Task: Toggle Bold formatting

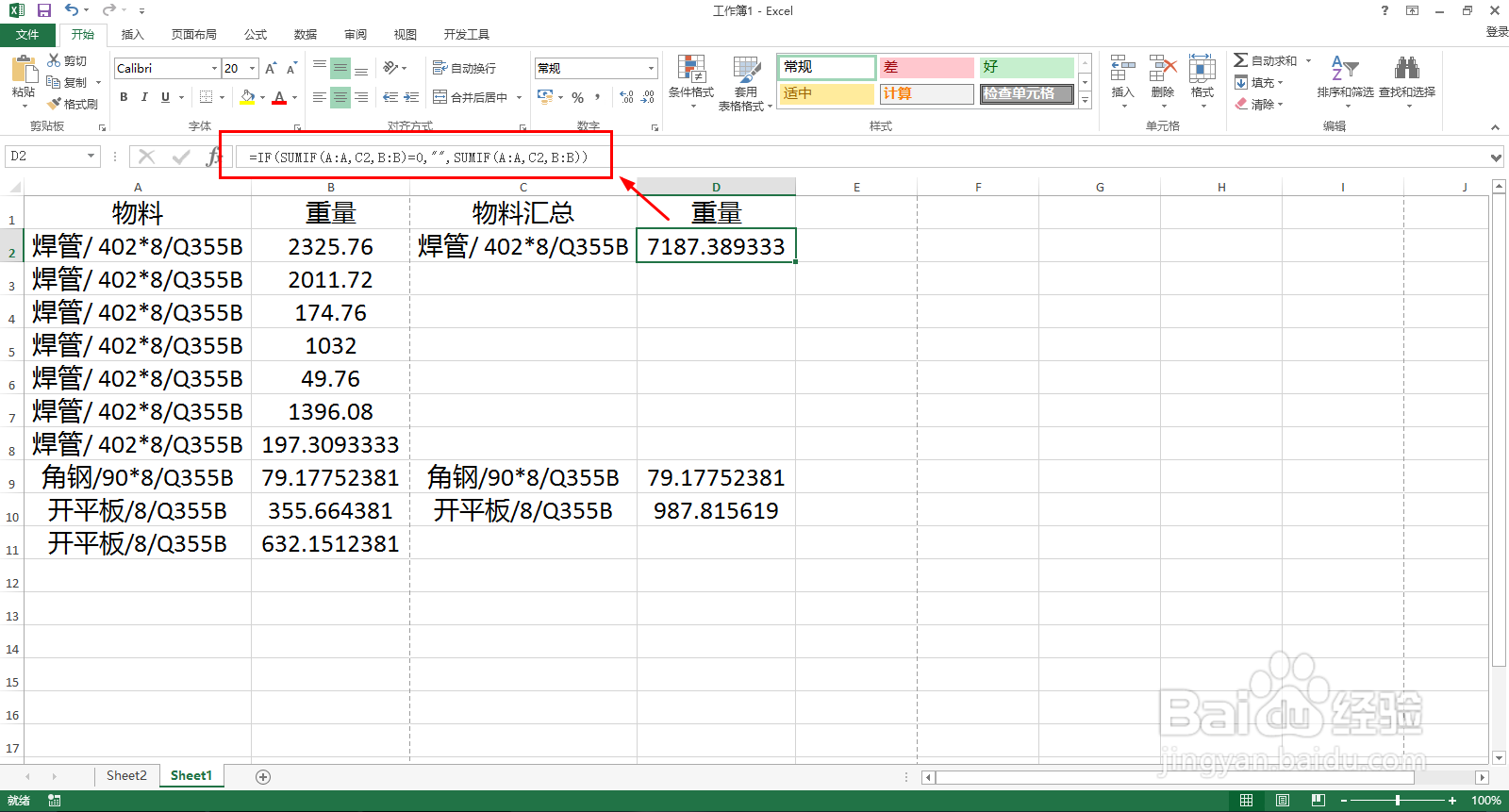Action: 124,97
